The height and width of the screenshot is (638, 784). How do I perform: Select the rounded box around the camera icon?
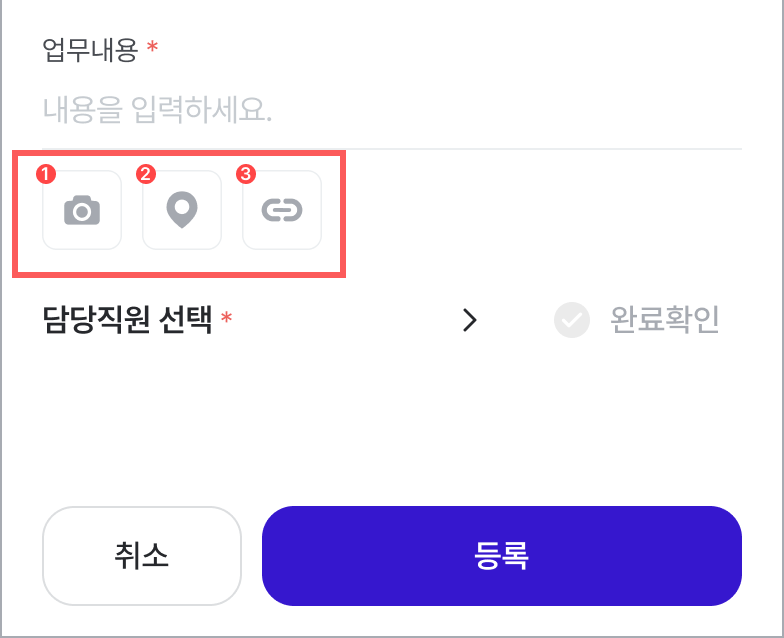click(x=82, y=210)
